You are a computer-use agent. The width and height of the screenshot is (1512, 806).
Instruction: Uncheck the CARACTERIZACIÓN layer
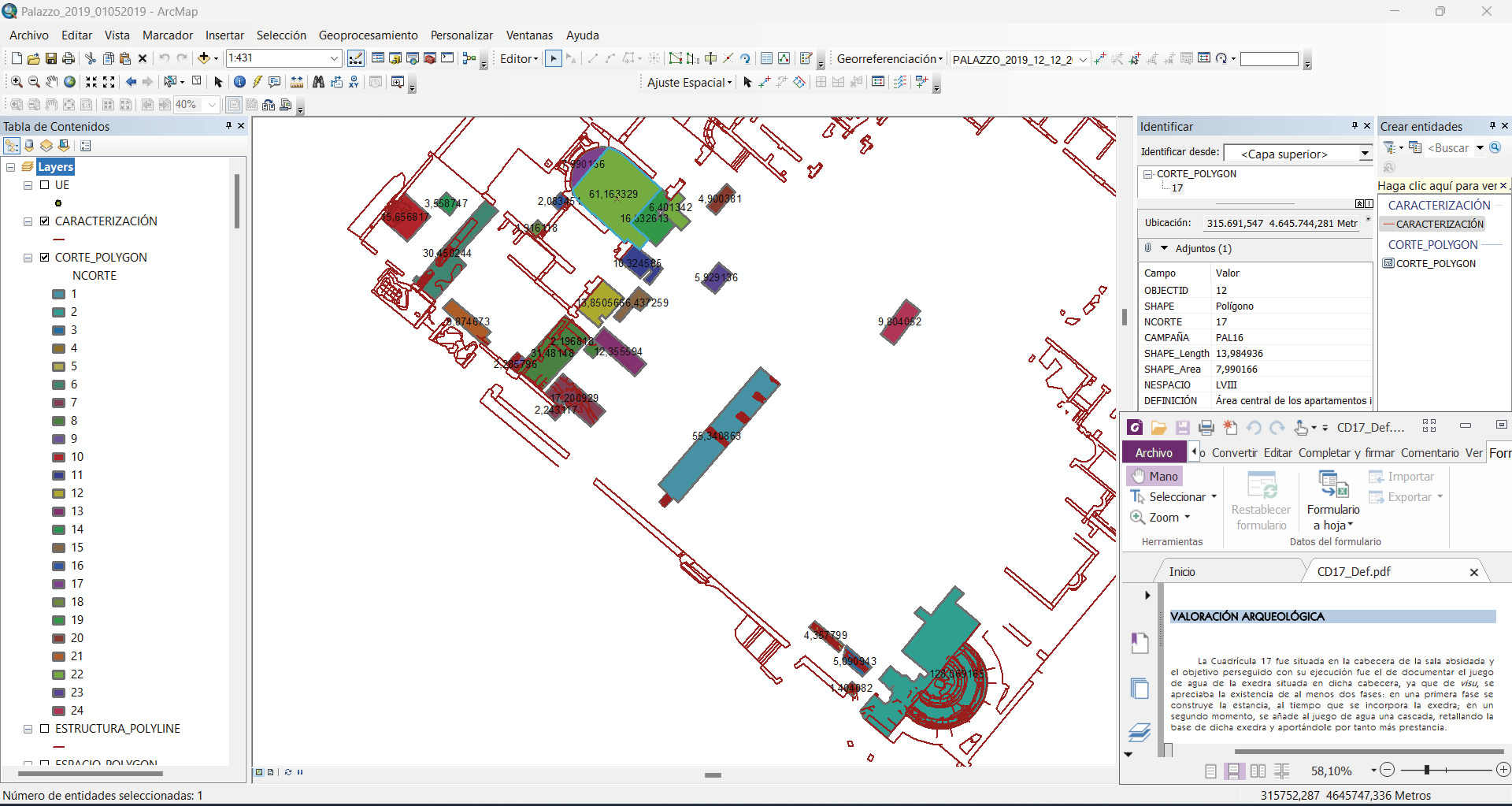pos(45,221)
